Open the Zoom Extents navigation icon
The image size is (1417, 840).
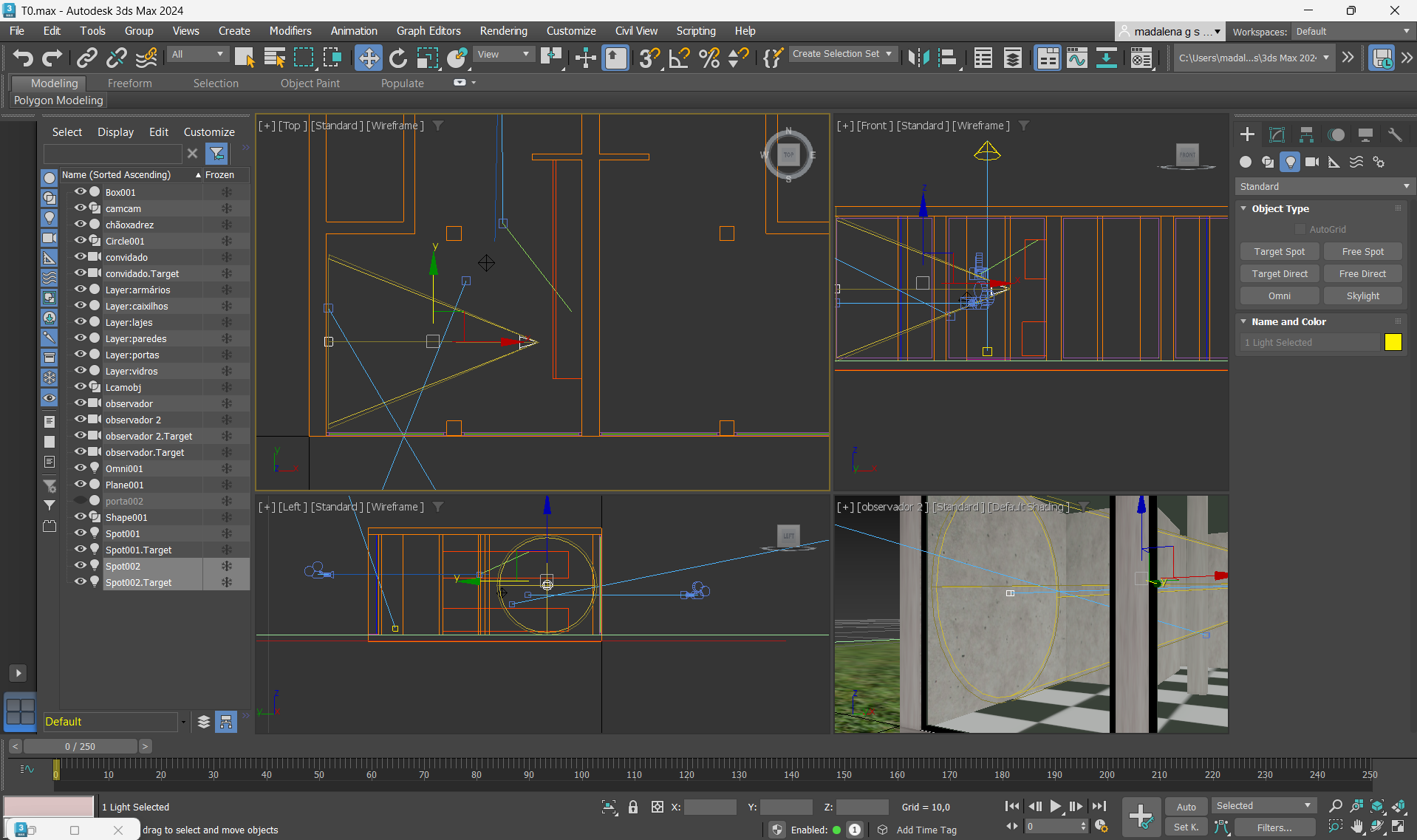click(1377, 806)
